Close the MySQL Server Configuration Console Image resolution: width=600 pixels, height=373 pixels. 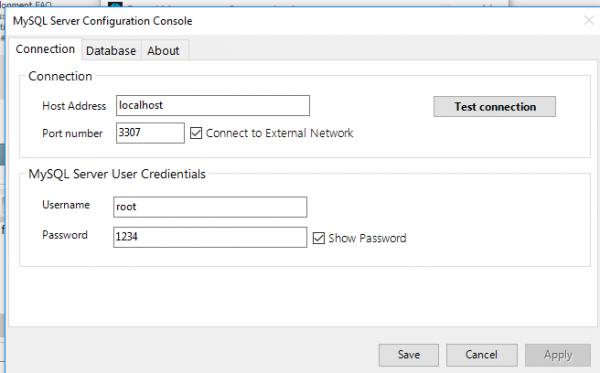(589, 20)
